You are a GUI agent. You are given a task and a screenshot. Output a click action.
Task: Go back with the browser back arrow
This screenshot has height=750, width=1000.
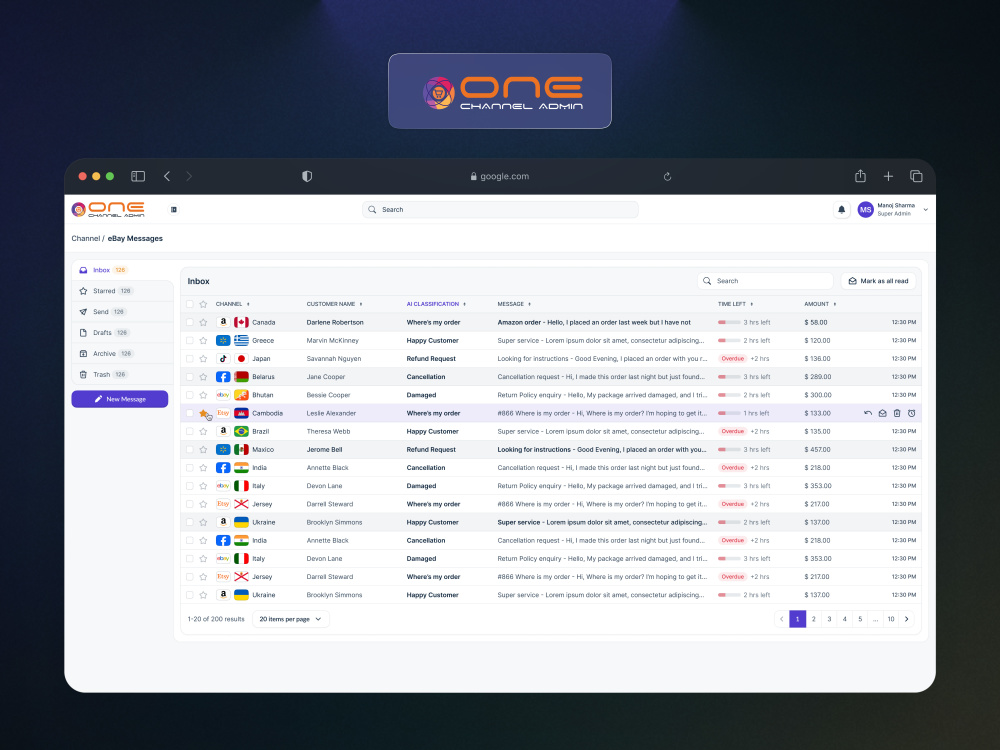167,177
